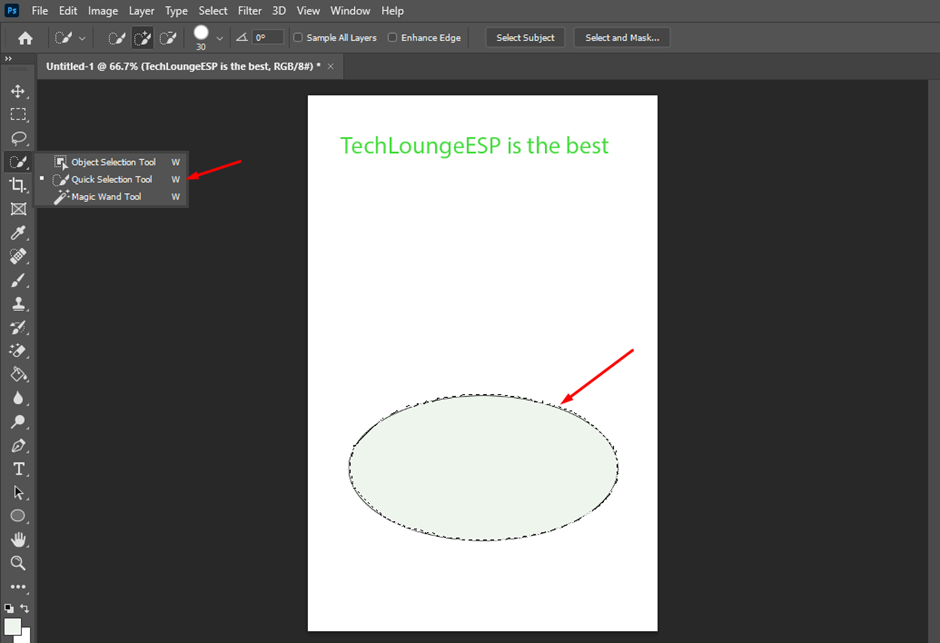Open the Type menu
The width and height of the screenshot is (940, 643).
(x=176, y=11)
